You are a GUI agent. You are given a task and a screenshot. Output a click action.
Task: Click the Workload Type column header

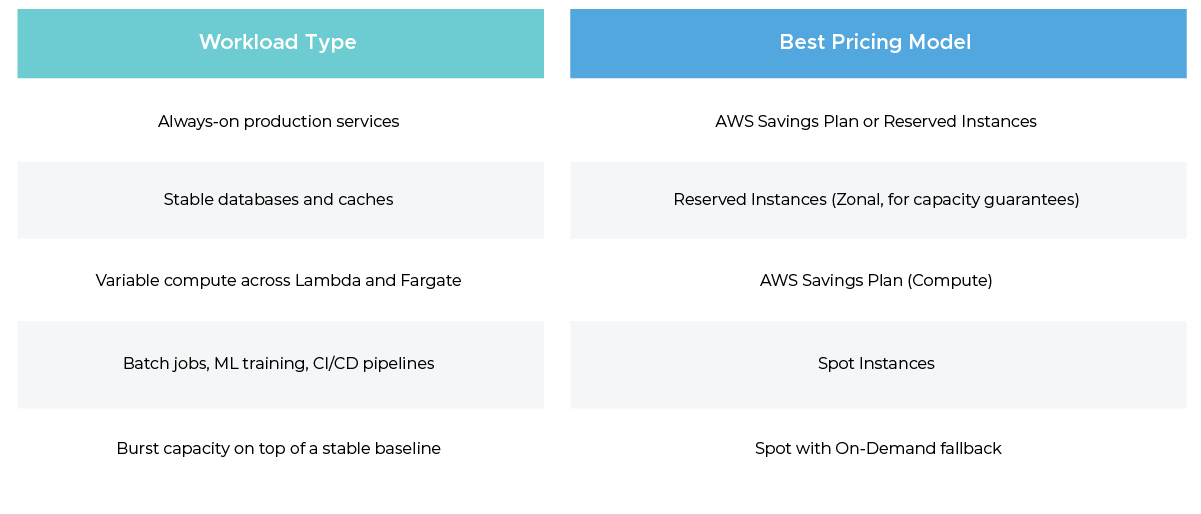pyautogui.click(x=280, y=43)
